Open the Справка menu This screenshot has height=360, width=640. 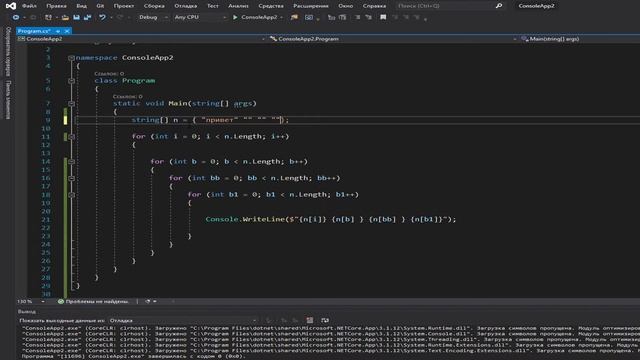tap(374, 6)
